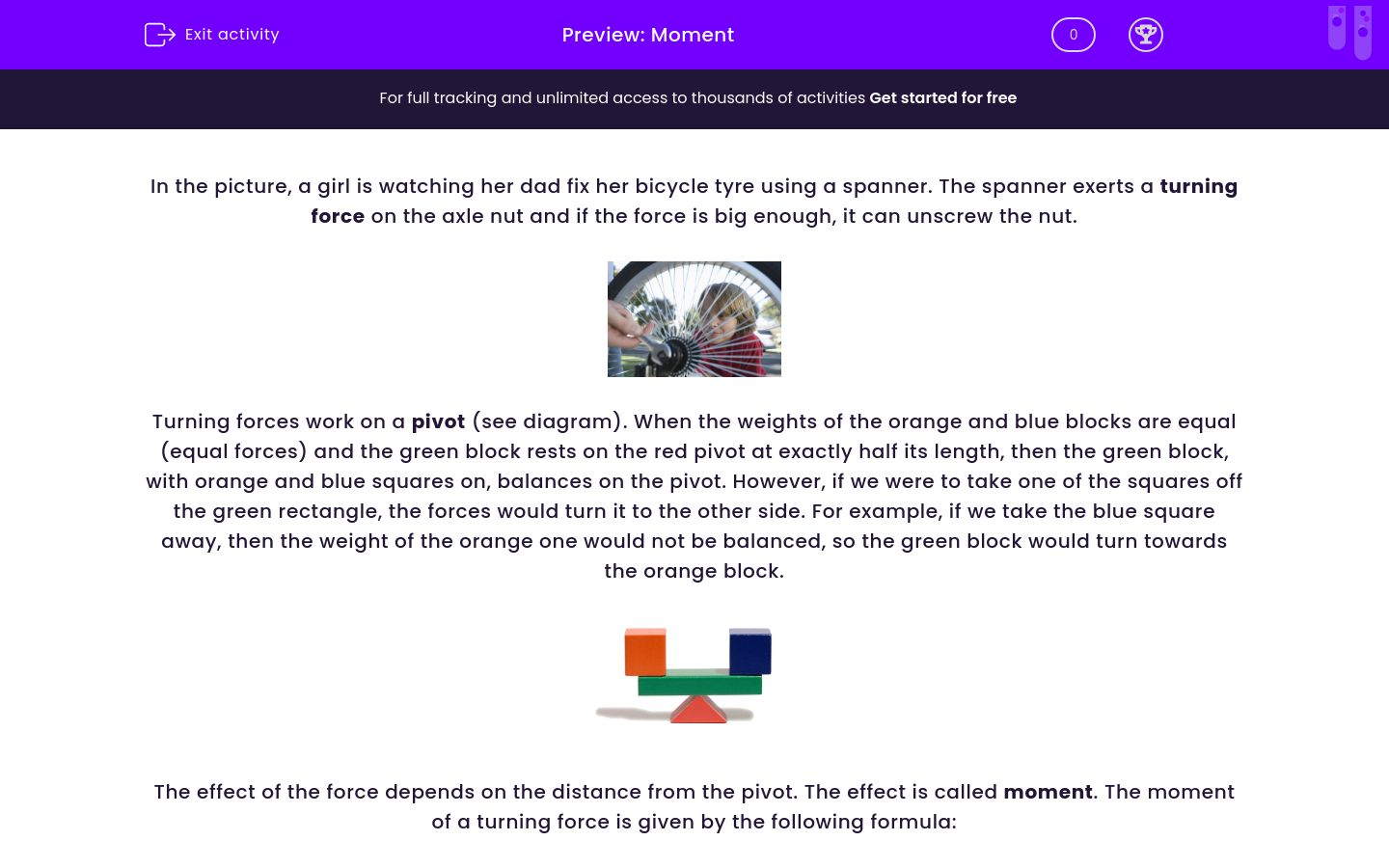Screen dimensions: 1389x868
Task: Select the Preview: Moment title
Action: pos(647,35)
